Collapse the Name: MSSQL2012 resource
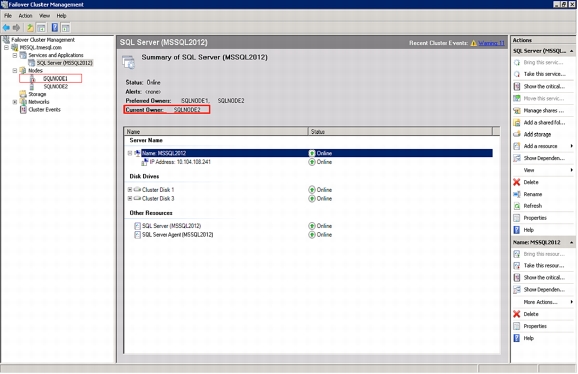578x374 pixels. (130, 153)
